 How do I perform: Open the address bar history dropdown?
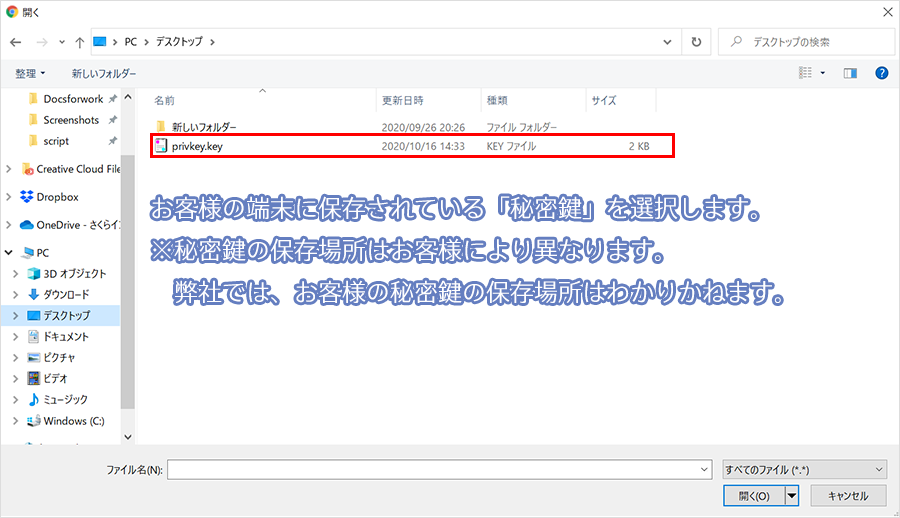(x=667, y=43)
